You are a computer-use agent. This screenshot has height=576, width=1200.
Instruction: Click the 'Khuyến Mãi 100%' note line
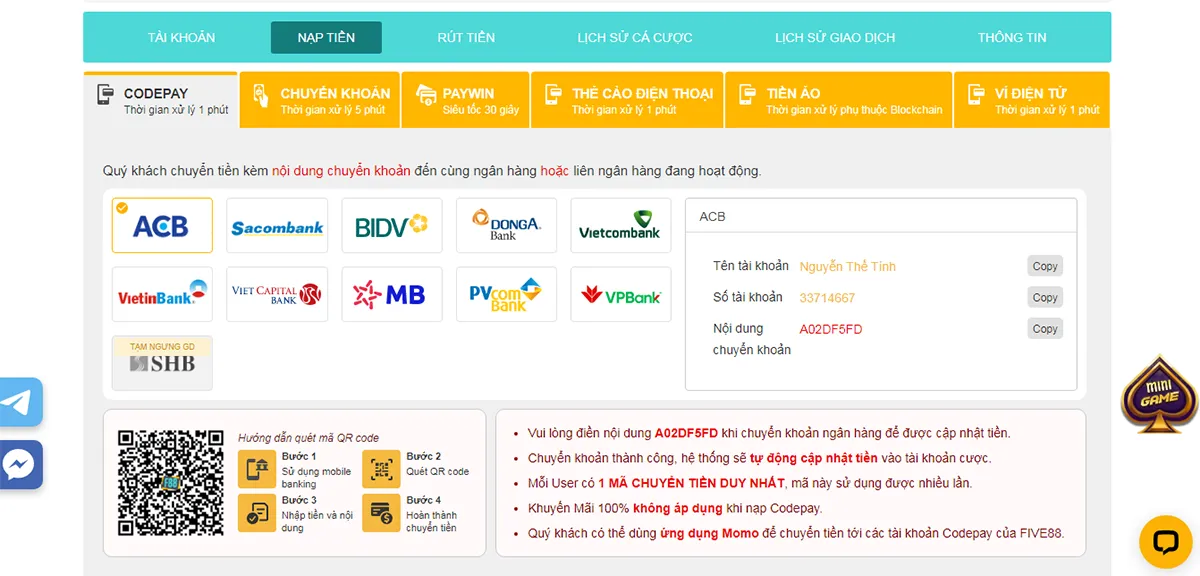click(675, 509)
